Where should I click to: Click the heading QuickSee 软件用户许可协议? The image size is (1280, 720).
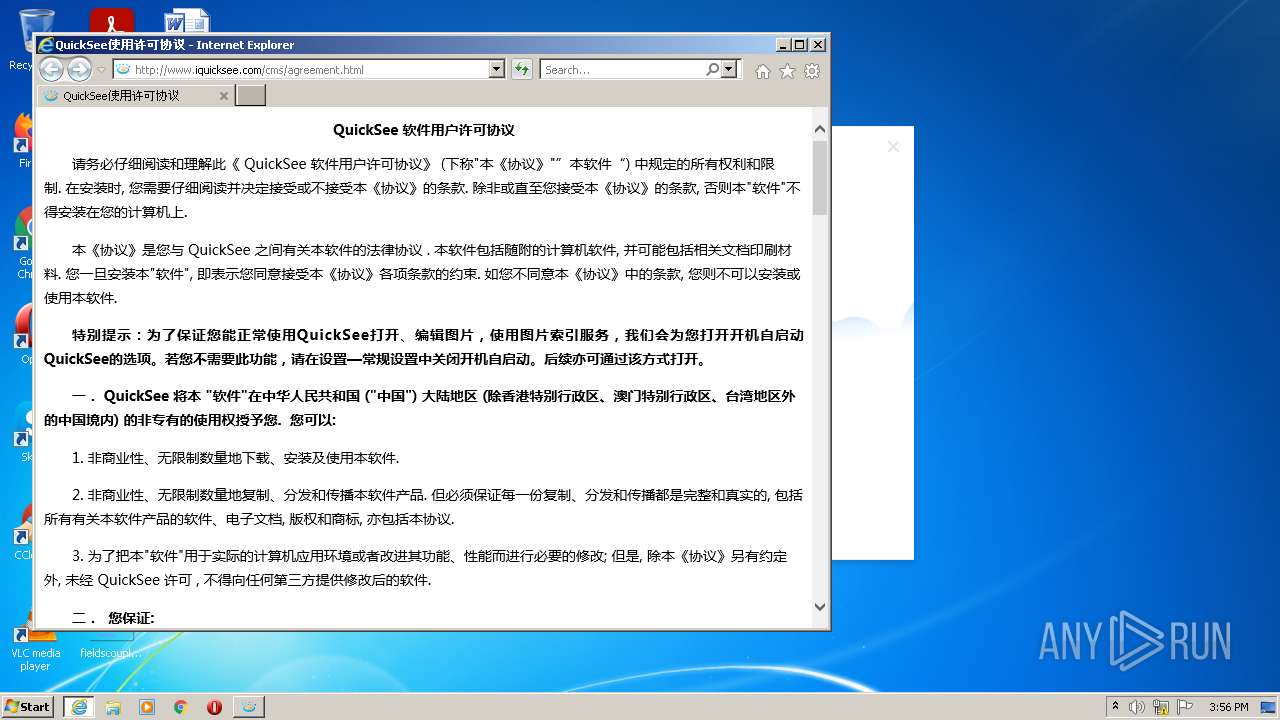pos(424,130)
